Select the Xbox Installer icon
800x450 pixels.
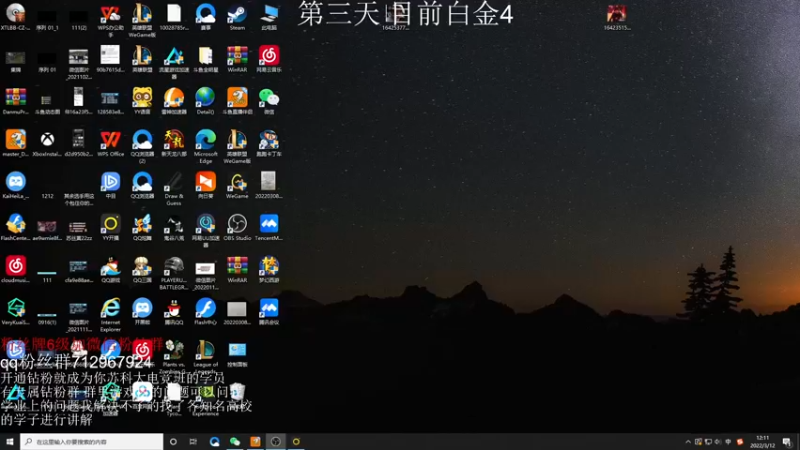(47, 143)
